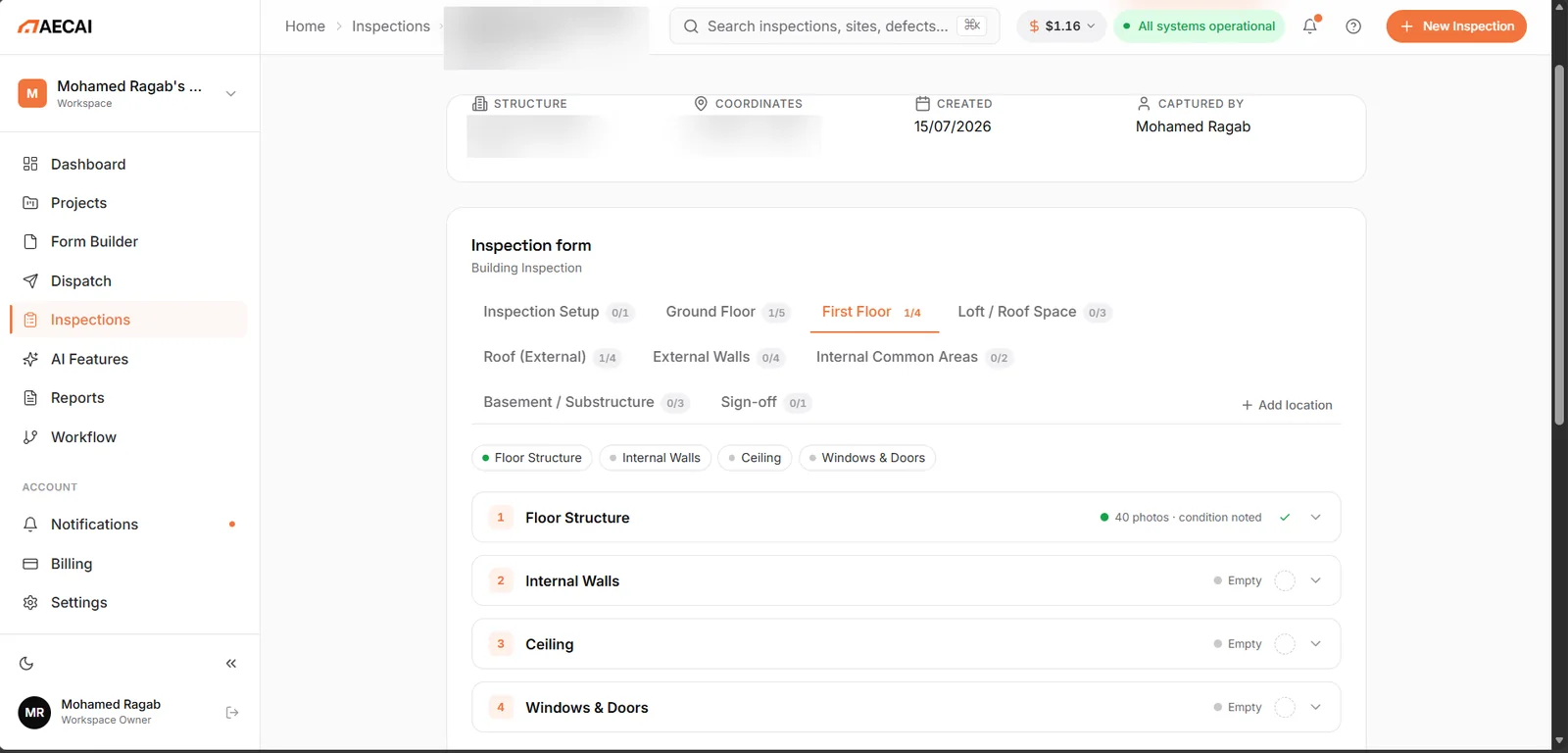Select the Windows & Doors filter chip
The image size is (1568, 753).
tap(866, 458)
